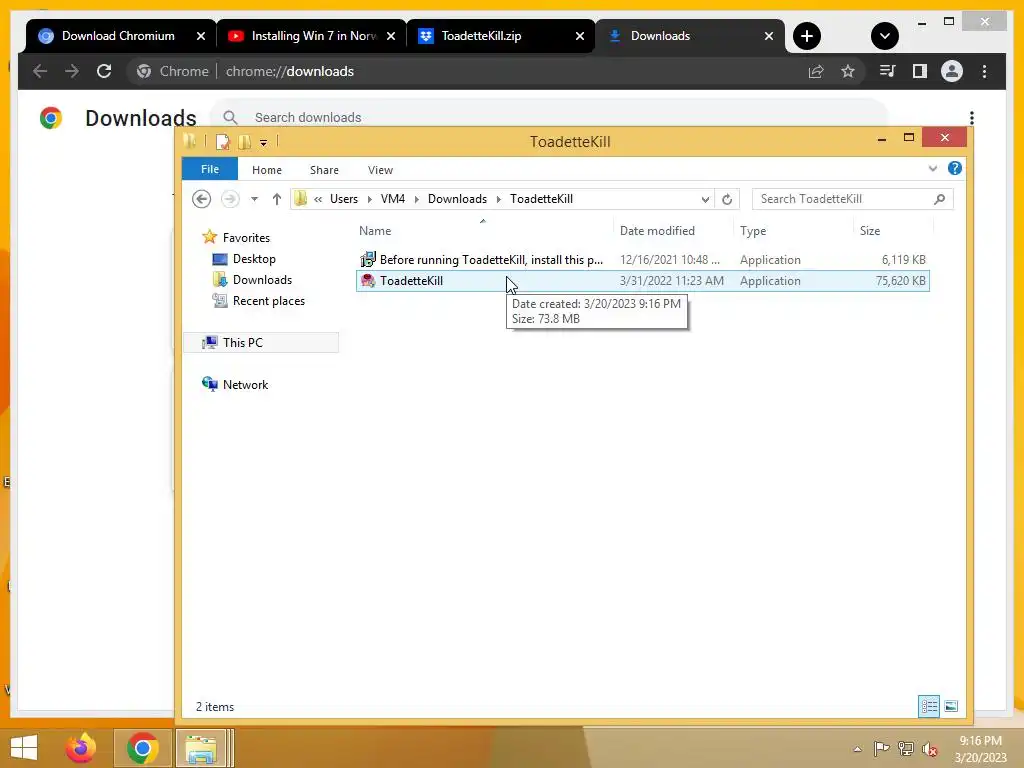The image size is (1024, 768).
Task: Close the ToadetteKill.zip tab
Action: pyautogui.click(x=580, y=36)
